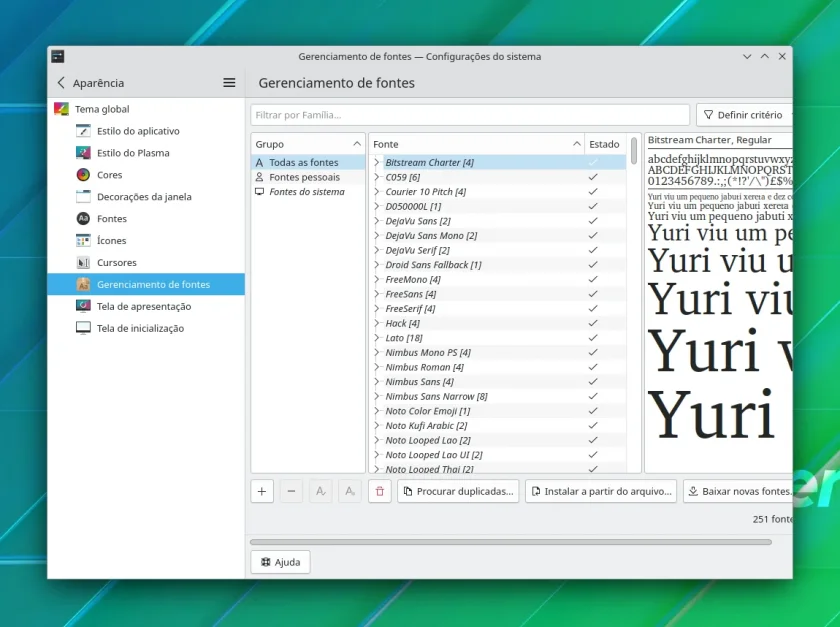Click the font list vertical scrollbar
This screenshot has height=627, width=840.
click(634, 151)
